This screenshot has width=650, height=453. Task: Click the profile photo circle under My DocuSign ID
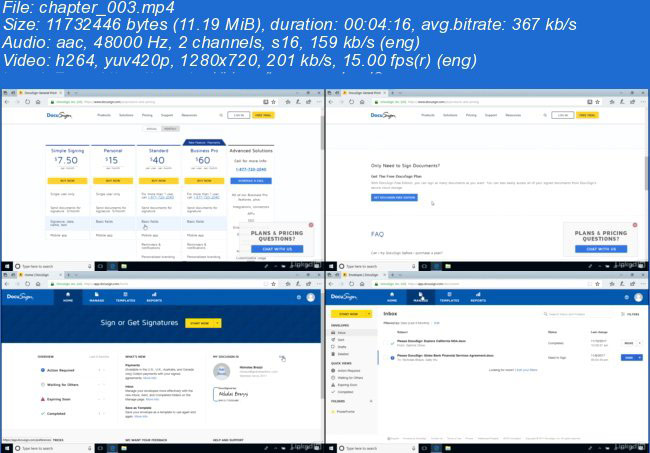pos(222,371)
